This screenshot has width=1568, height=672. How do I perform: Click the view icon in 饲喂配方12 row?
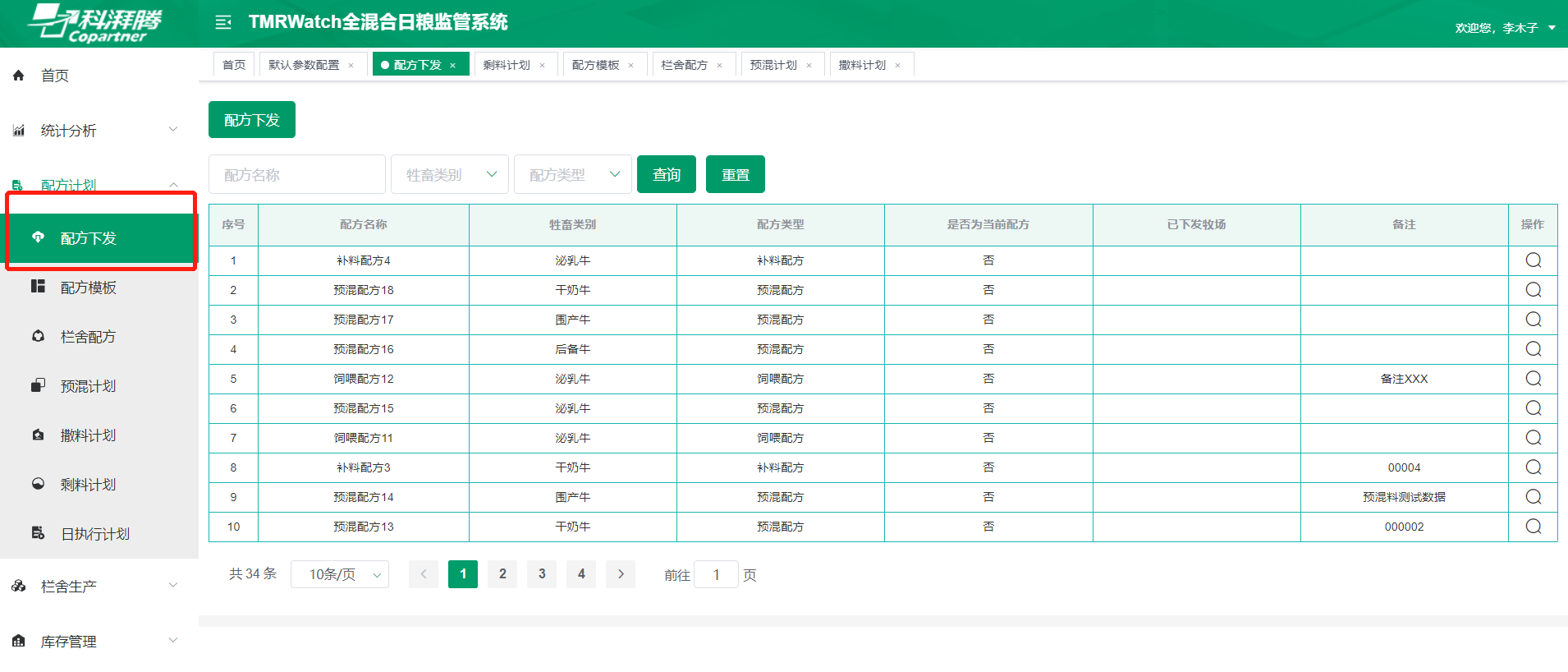[x=1533, y=379]
